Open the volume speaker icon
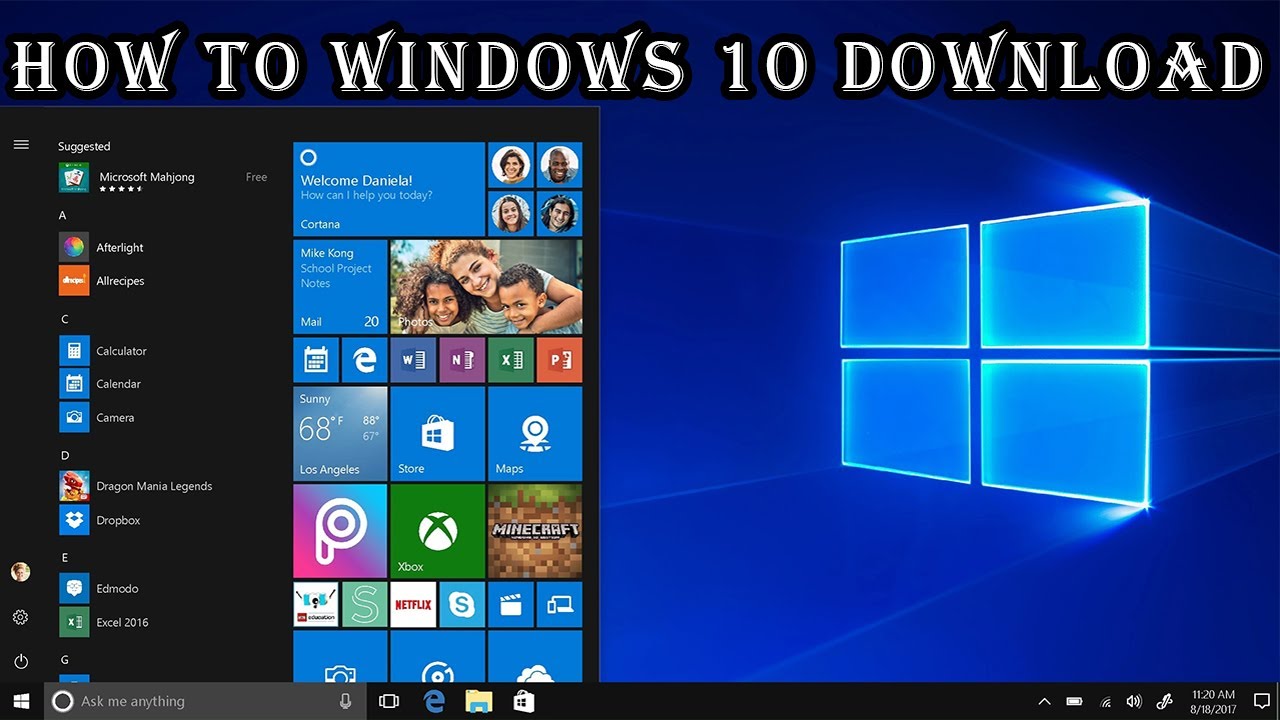The image size is (1280, 720). [x=1134, y=701]
